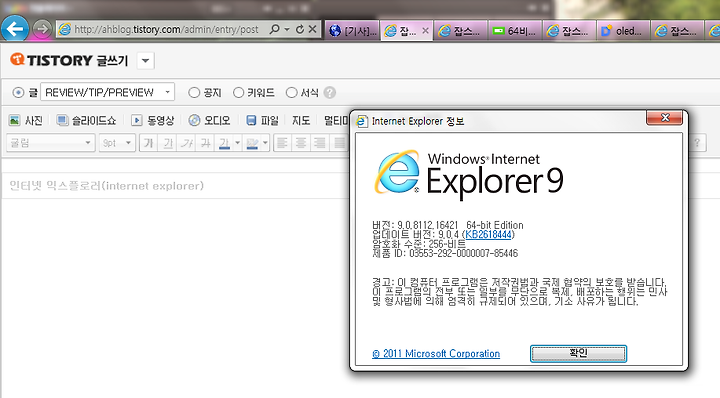Click the 제품 ID 03553-292-0000007-85446 text
This screenshot has width=720, height=398.
click(445, 253)
